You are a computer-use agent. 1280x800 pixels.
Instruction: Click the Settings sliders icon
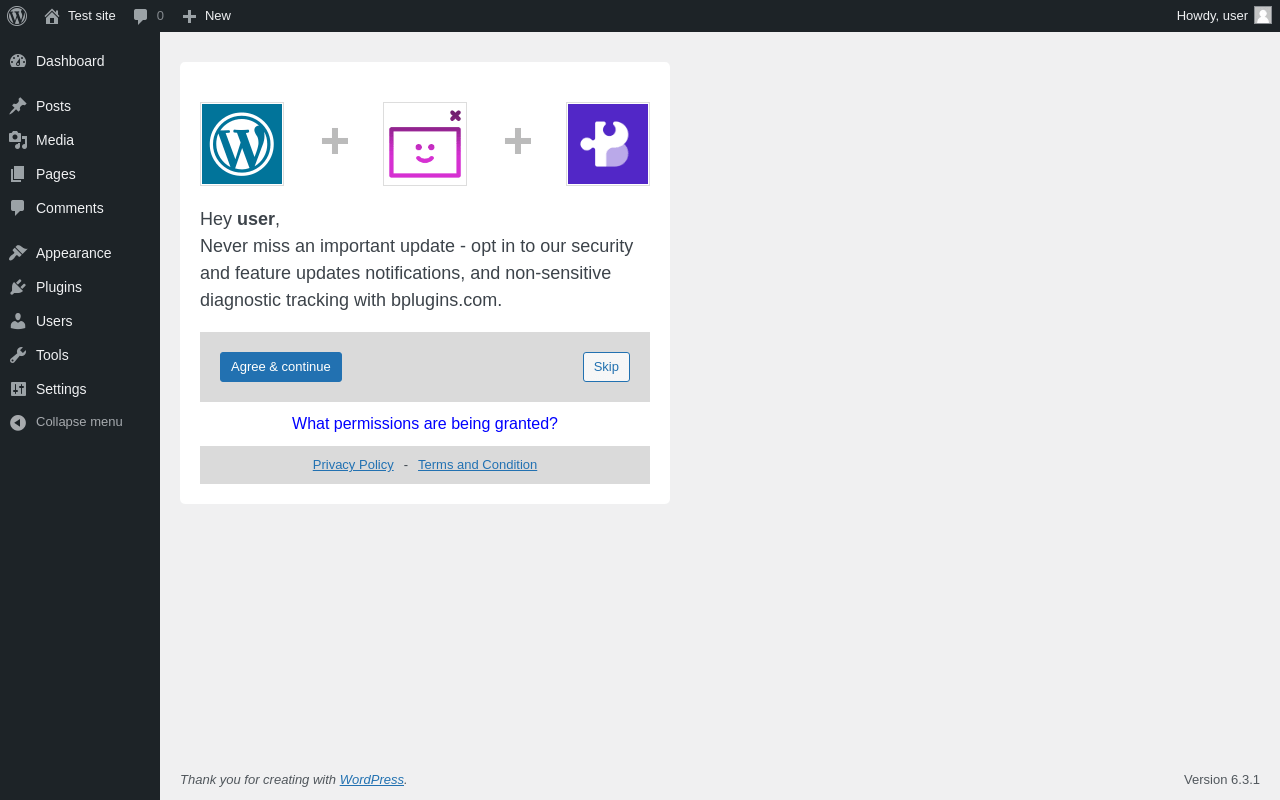click(x=18, y=389)
